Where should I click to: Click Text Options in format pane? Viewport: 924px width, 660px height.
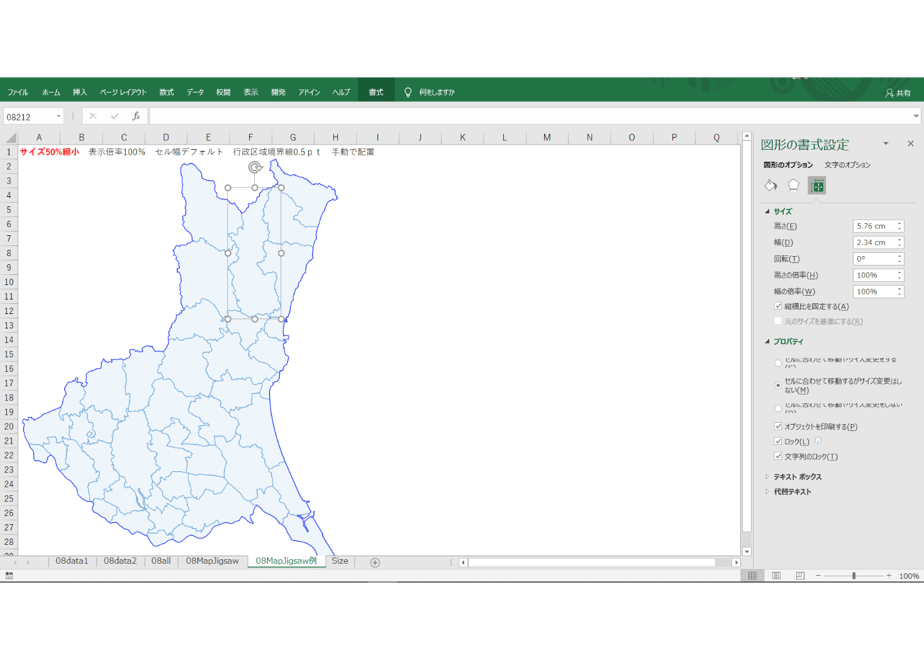[x=847, y=164]
